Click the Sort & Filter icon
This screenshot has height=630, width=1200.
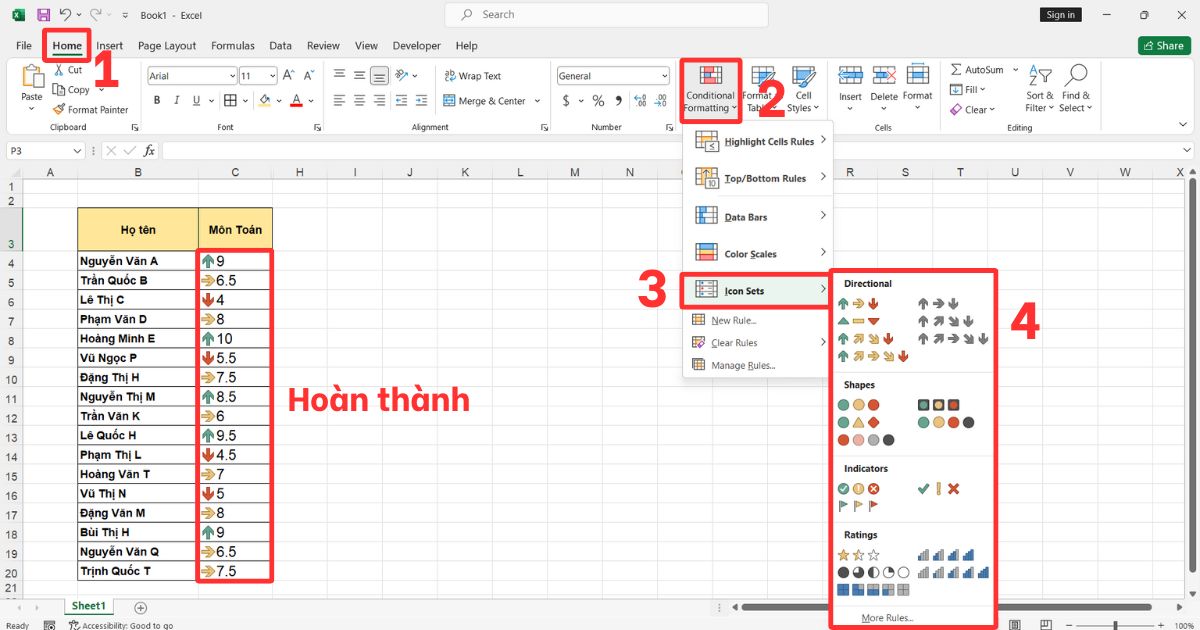point(1039,88)
